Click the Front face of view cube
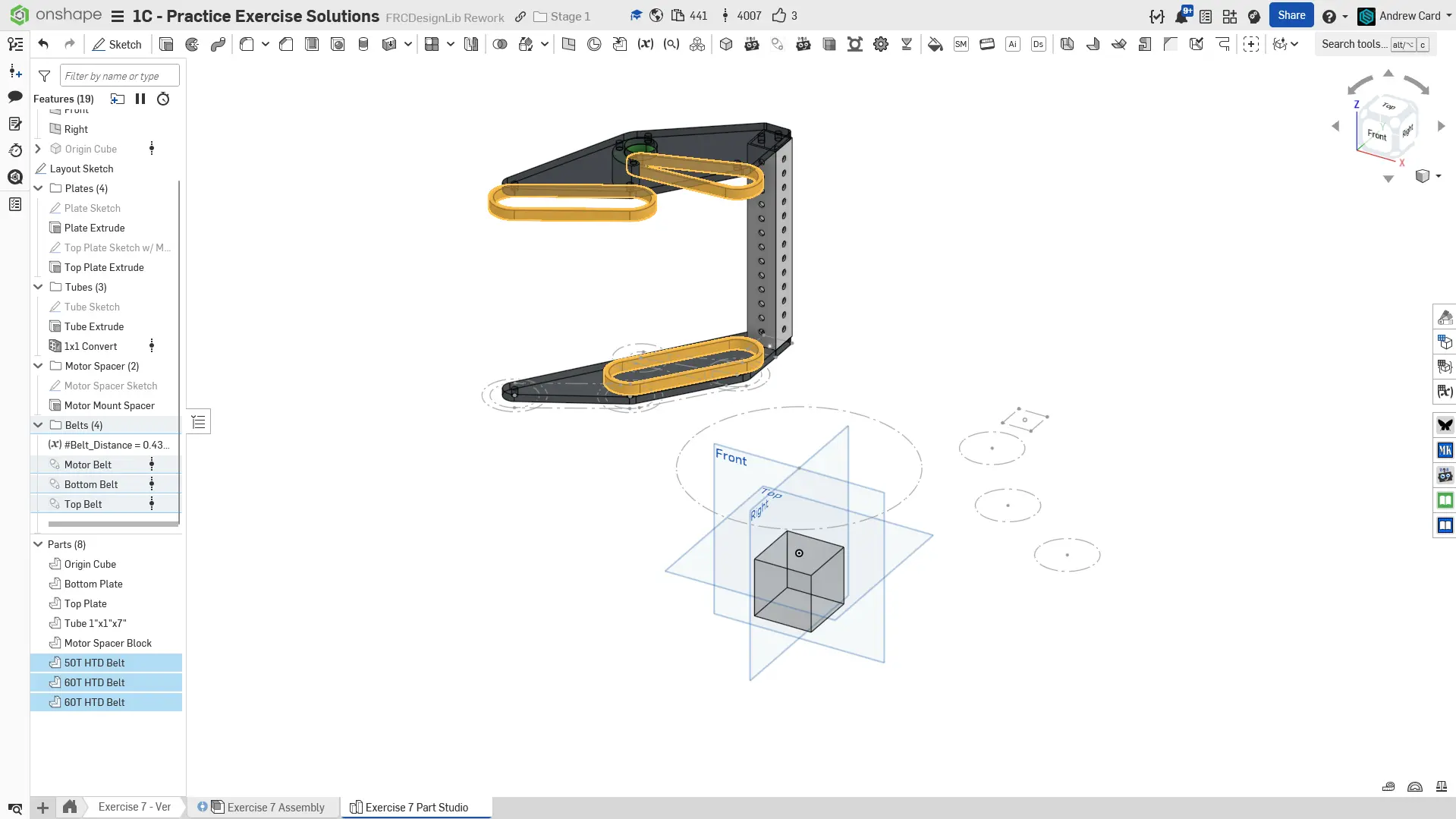 pos(1376,134)
